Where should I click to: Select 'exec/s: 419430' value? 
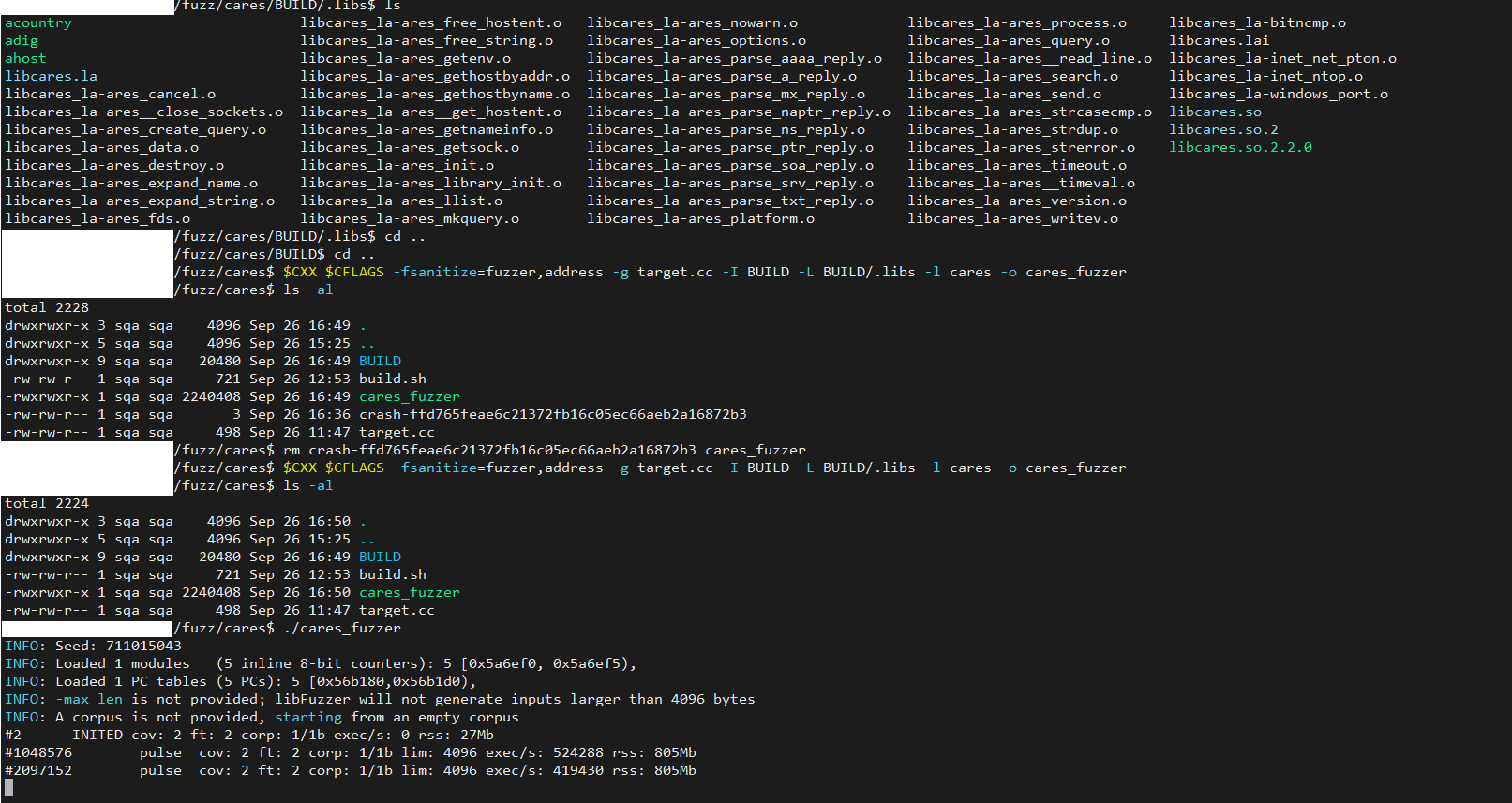tap(545, 770)
